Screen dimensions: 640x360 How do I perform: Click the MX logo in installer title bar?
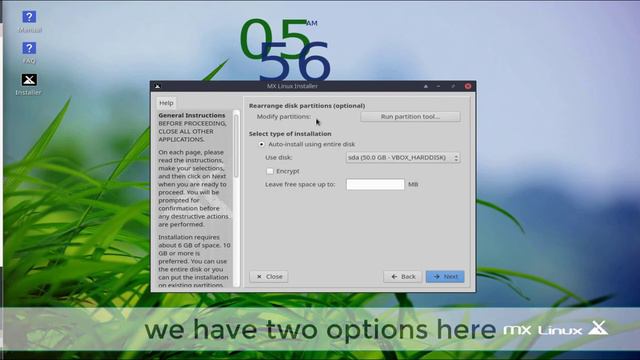[158, 86]
